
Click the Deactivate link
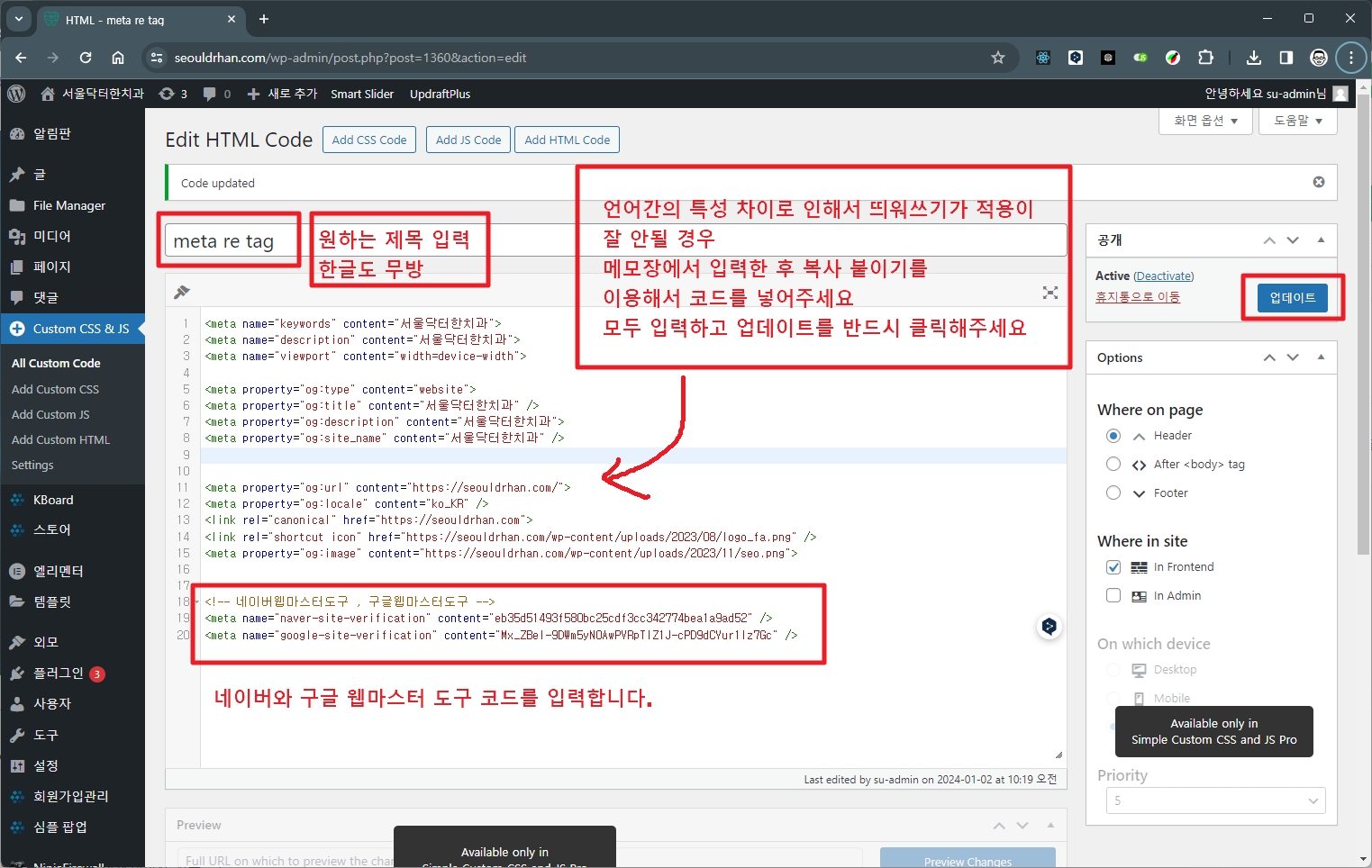[1163, 276]
